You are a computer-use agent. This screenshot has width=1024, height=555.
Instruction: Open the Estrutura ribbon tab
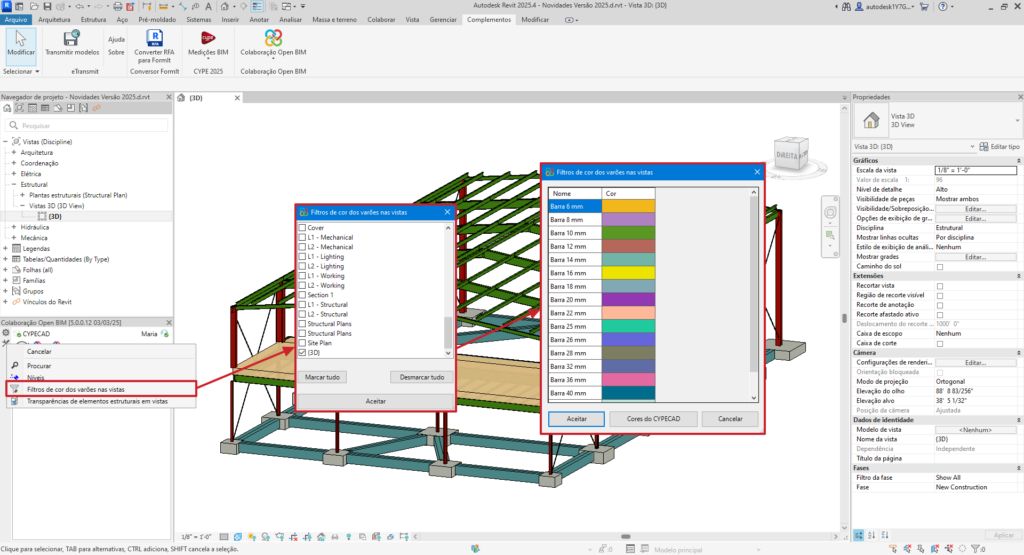[93, 20]
